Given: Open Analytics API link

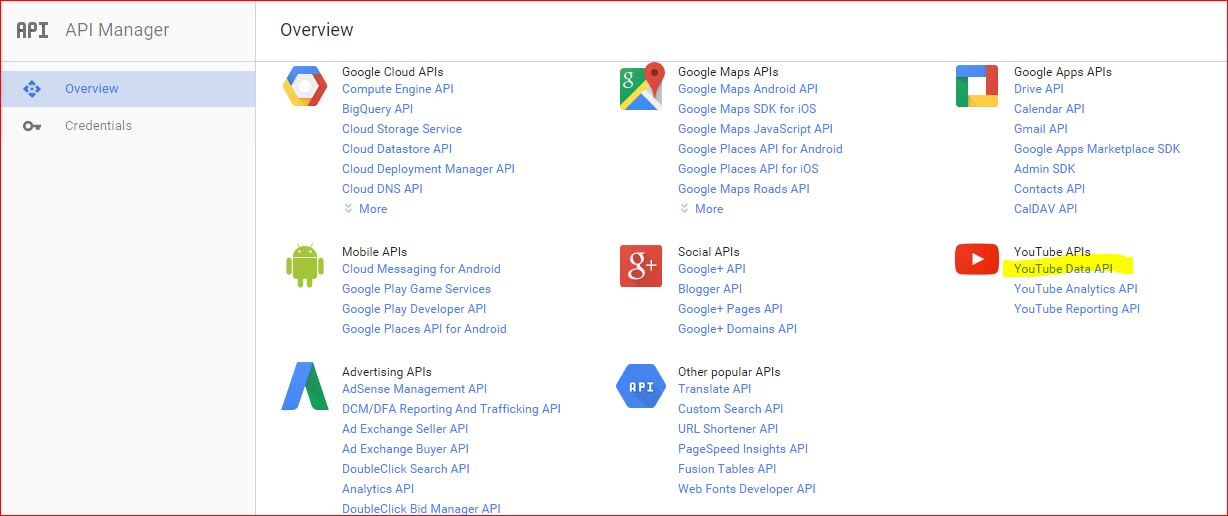Looking at the screenshot, I should pos(378,489).
